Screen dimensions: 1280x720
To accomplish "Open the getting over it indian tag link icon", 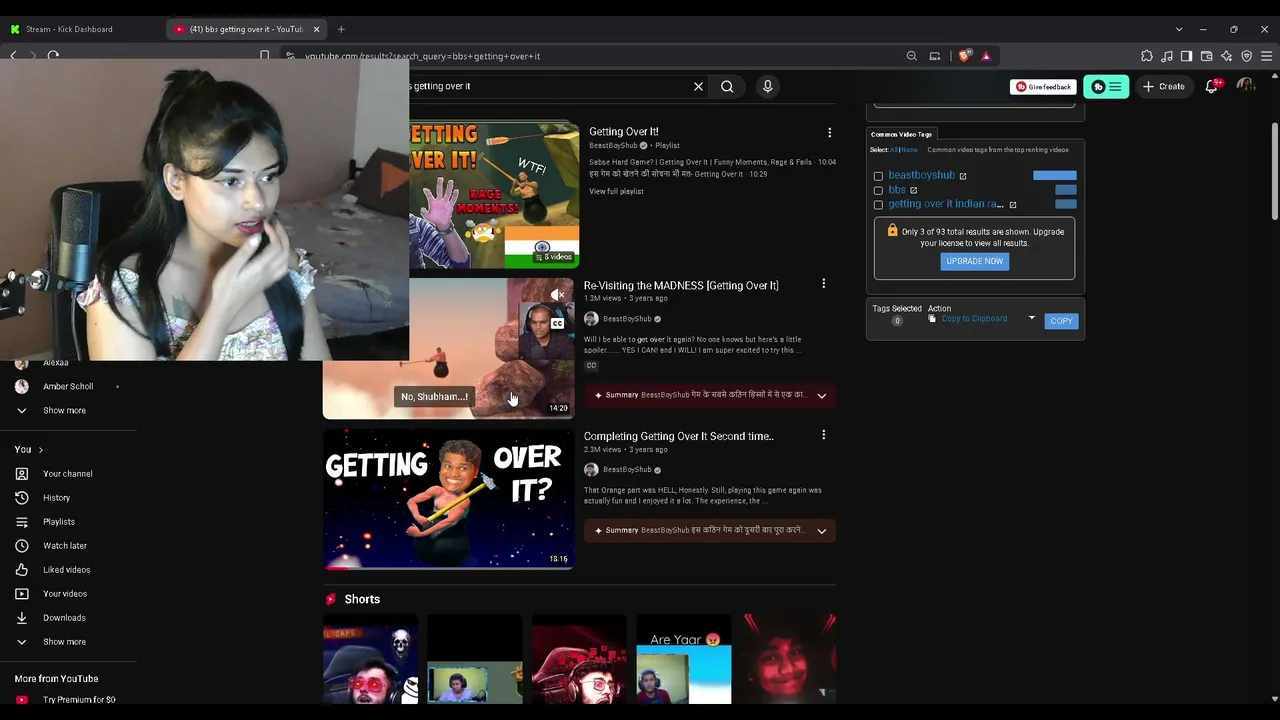I will [x=1013, y=205].
